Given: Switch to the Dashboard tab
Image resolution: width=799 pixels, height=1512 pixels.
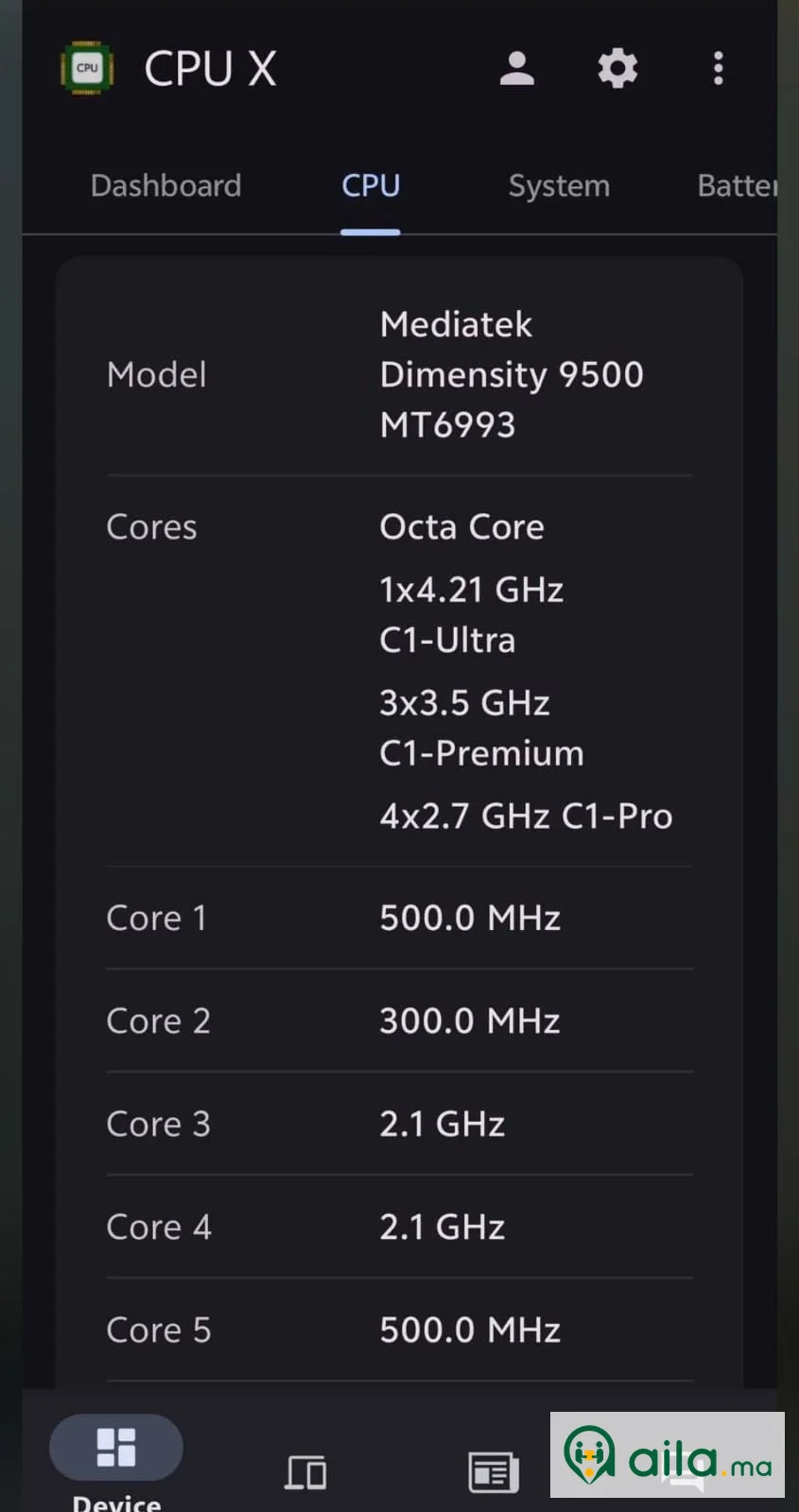Looking at the screenshot, I should (x=165, y=185).
